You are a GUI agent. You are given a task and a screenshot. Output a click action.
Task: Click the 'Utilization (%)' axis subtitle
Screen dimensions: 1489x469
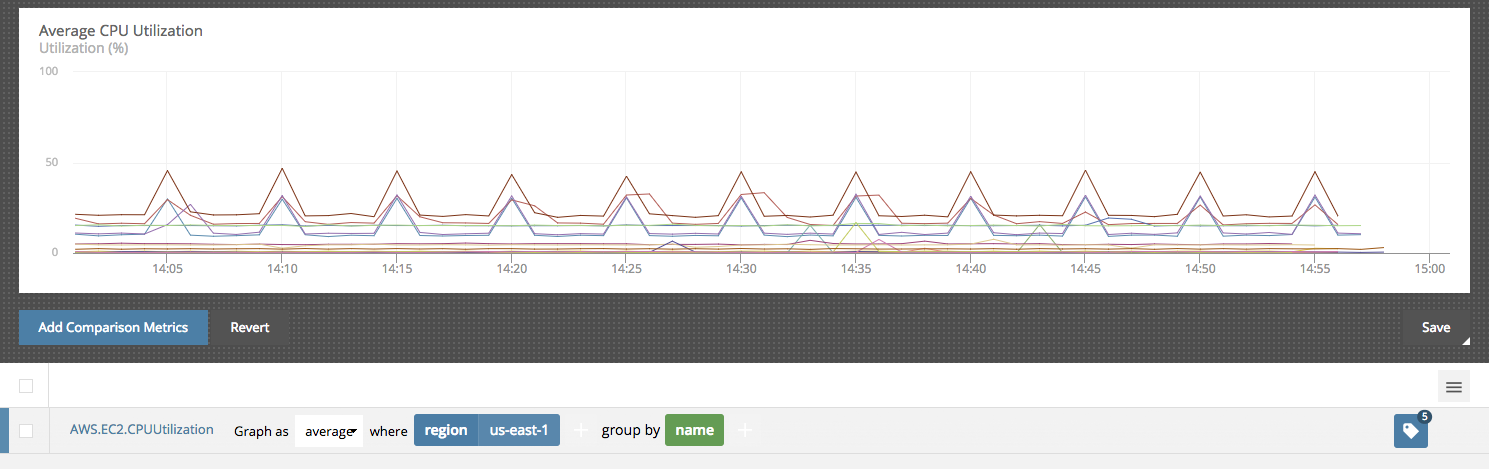(x=83, y=48)
